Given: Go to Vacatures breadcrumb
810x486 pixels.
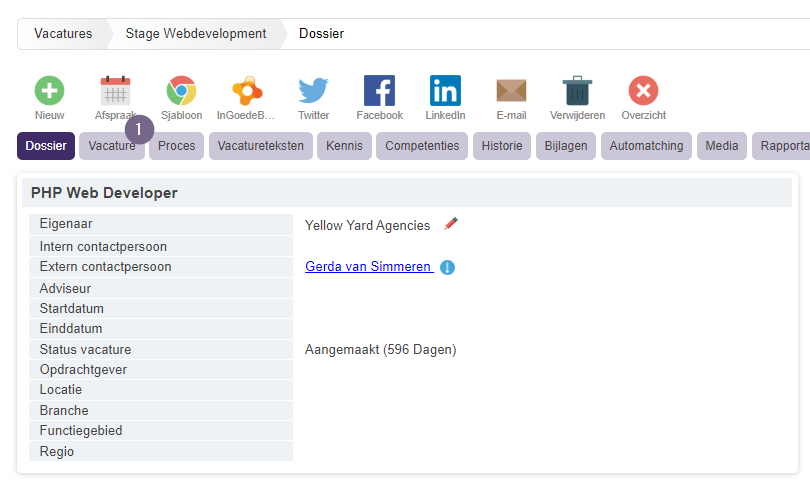Looking at the screenshot, I should 63,34.
